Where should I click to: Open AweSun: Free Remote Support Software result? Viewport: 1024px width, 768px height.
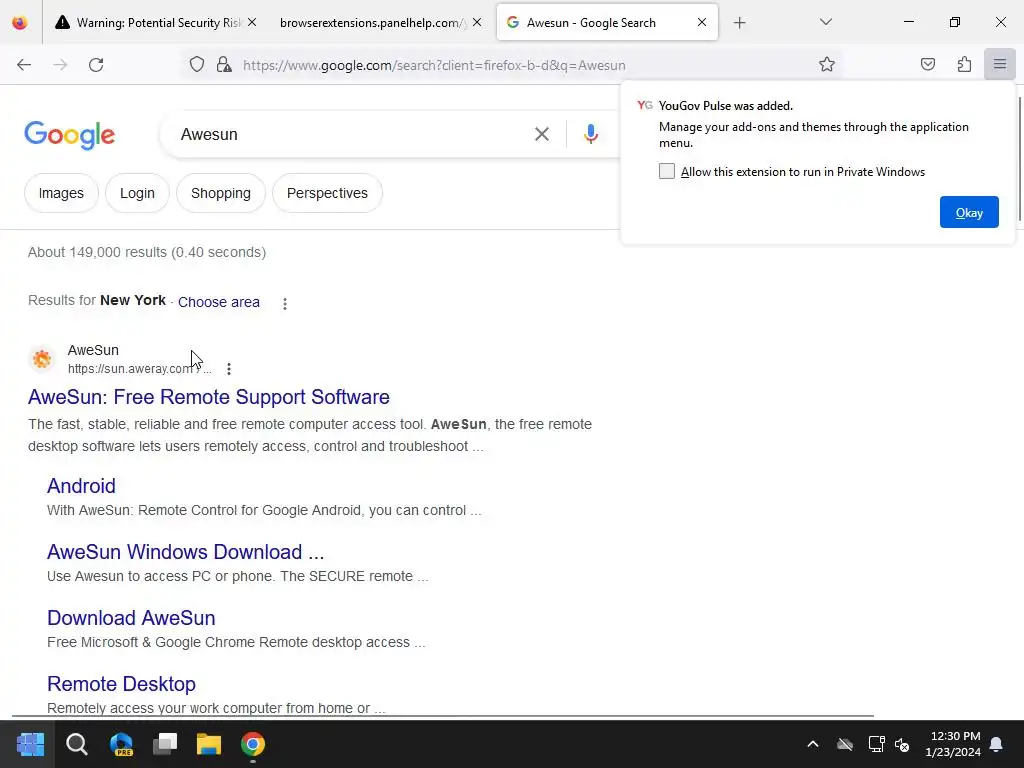pyautogui.click(x=209, y=397)
